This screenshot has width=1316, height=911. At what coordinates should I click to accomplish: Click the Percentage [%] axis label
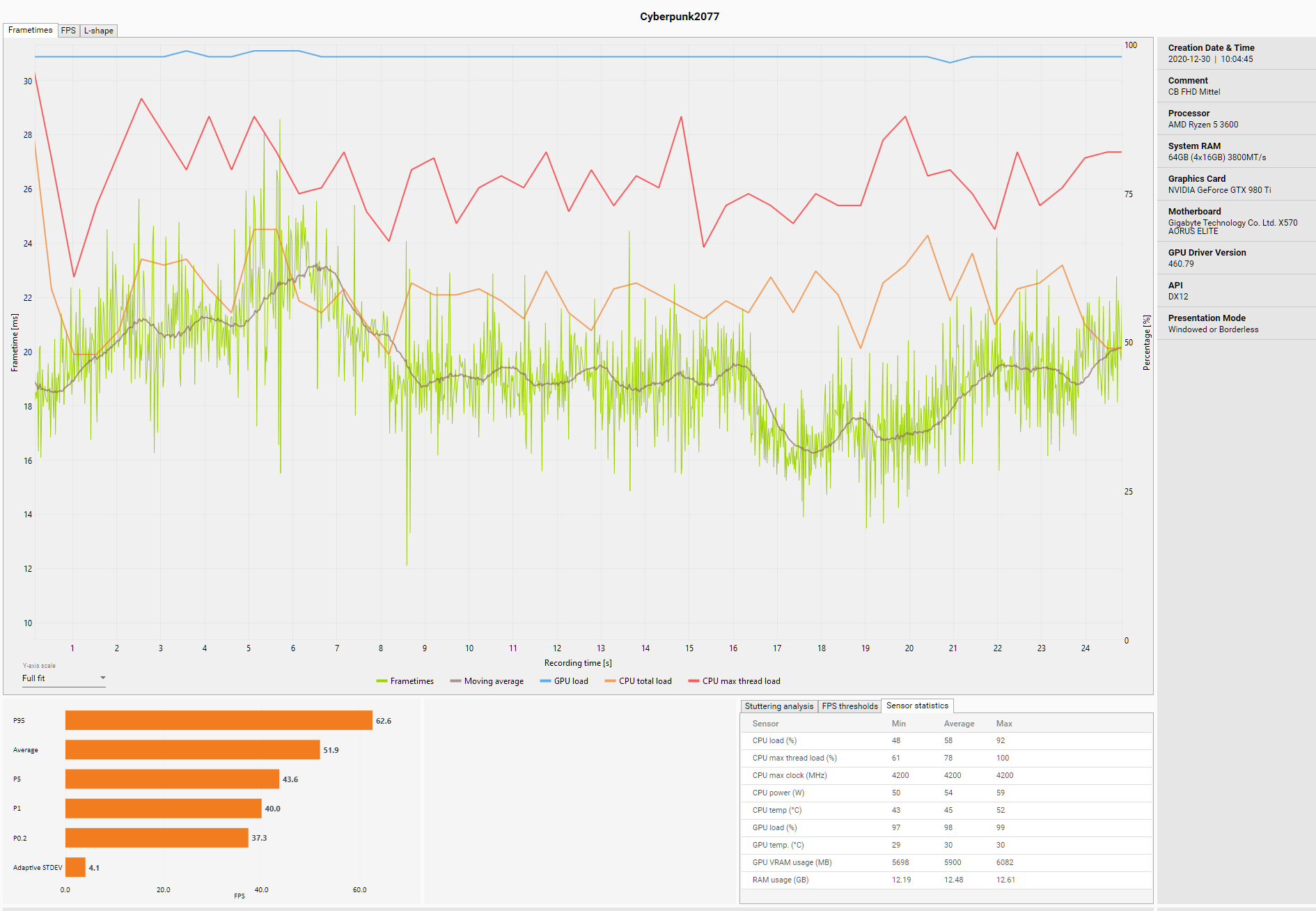1147,343
